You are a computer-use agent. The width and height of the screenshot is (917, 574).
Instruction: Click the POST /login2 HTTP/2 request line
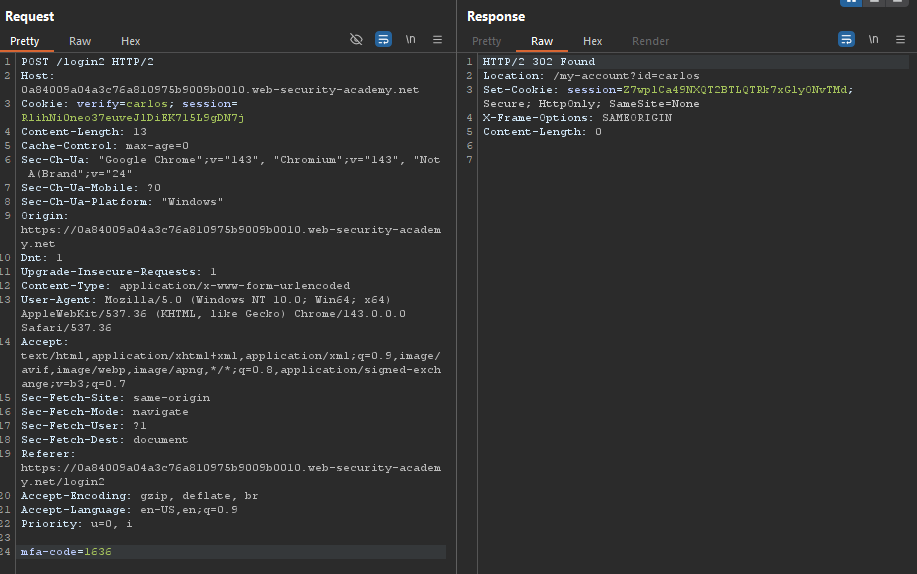pos(88,61)
